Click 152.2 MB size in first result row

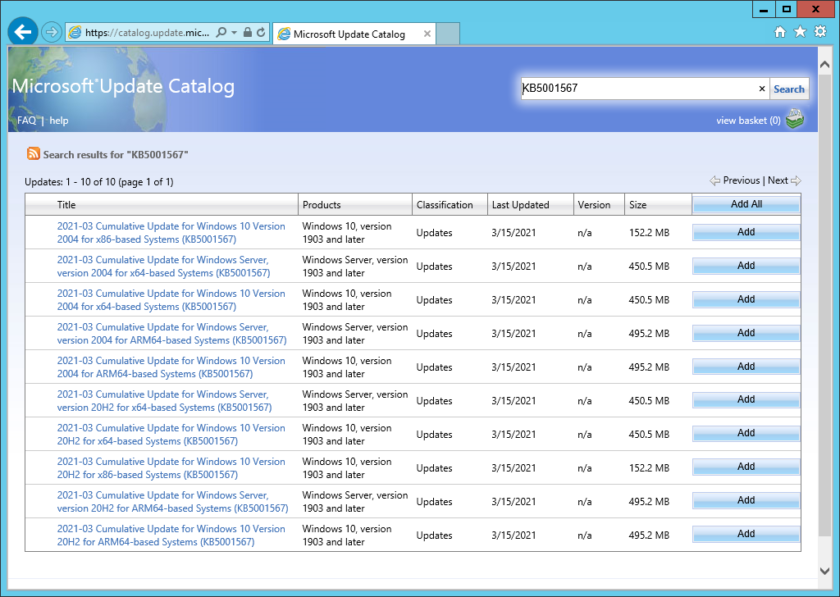pos(649,233)
